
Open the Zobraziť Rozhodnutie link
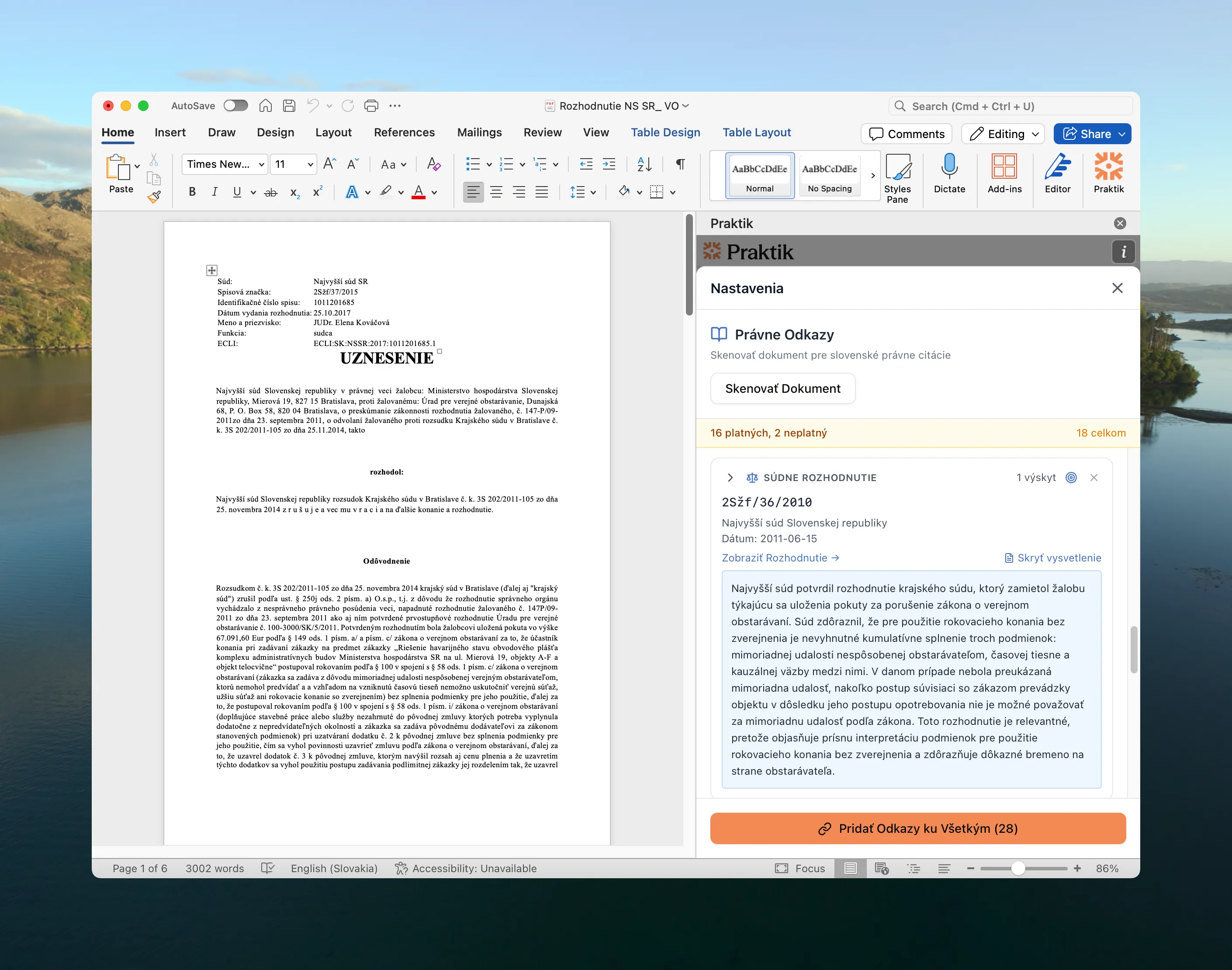pyautogui.click(x=780, y=558)
